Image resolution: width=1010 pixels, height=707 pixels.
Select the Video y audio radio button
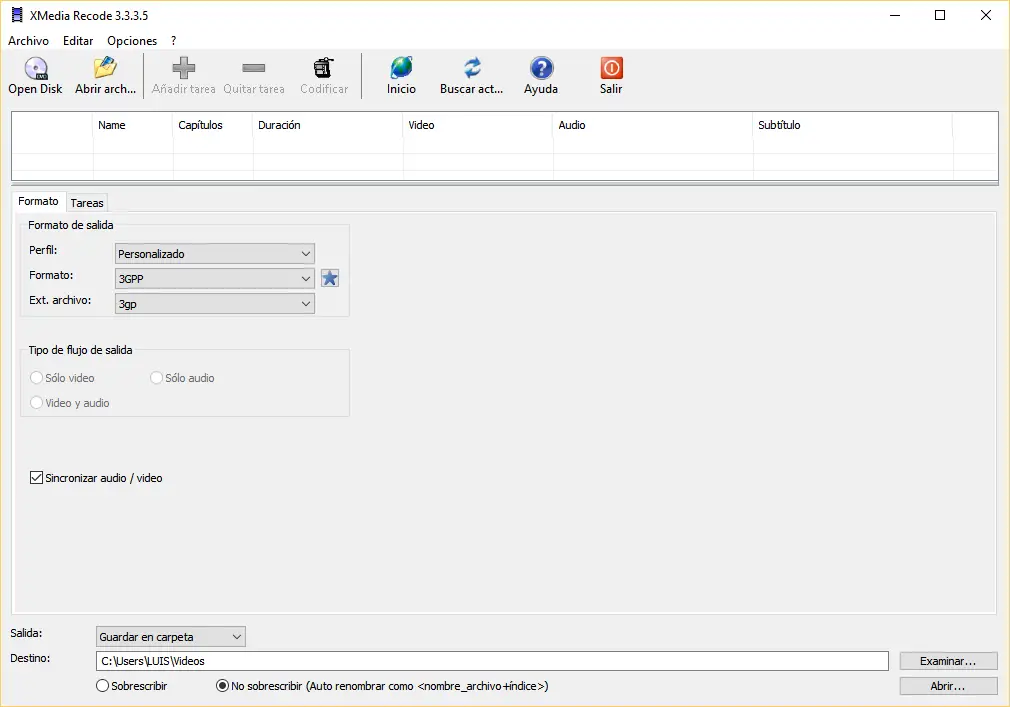tap(37, 403)
